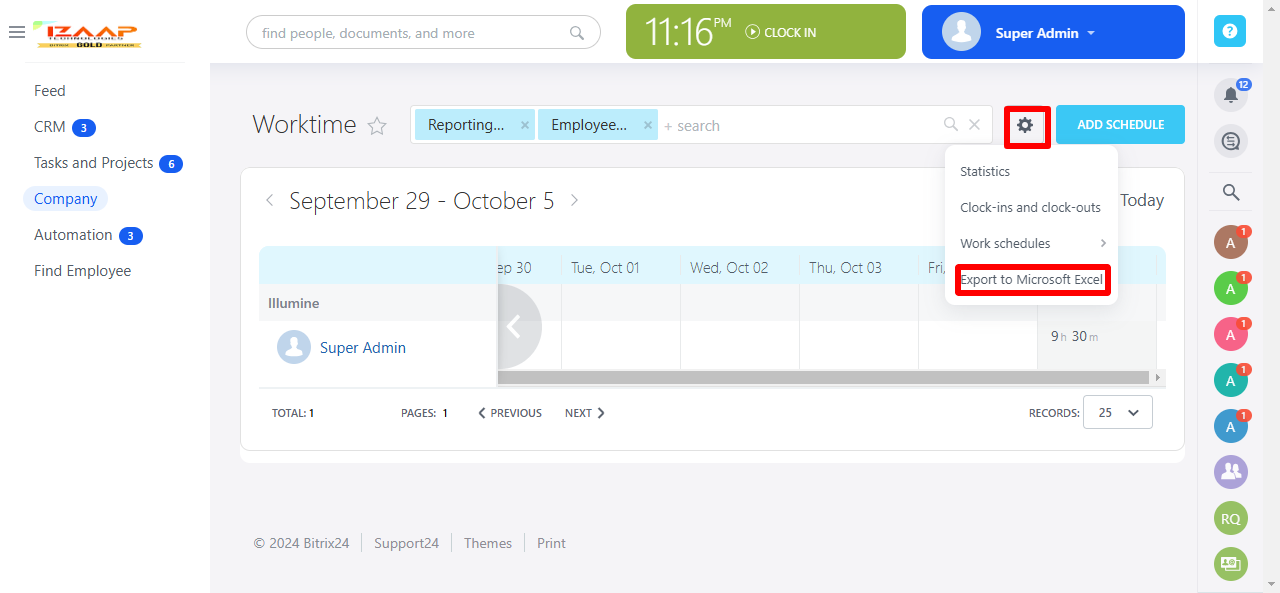Select Export to Microsoft Excel
1280x593 pixels.
tap(1031, 279)
